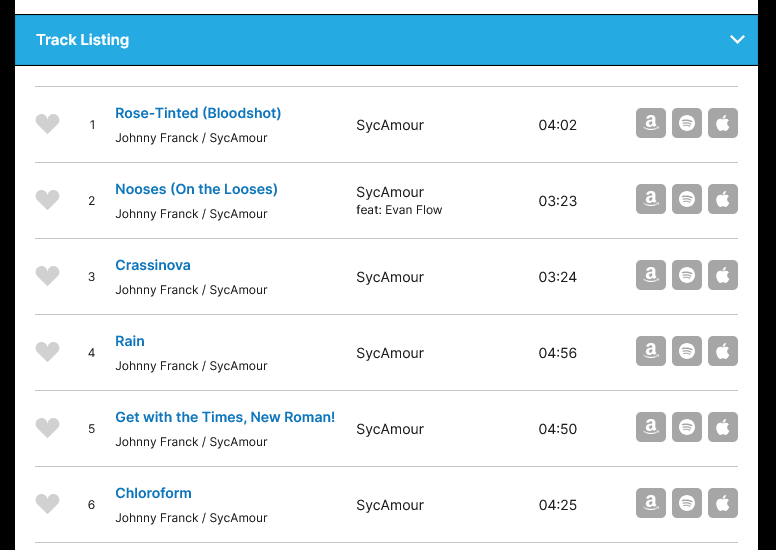
Task: Open Spotify link for Nooses (On the Looses)
Action: [687, 200]
